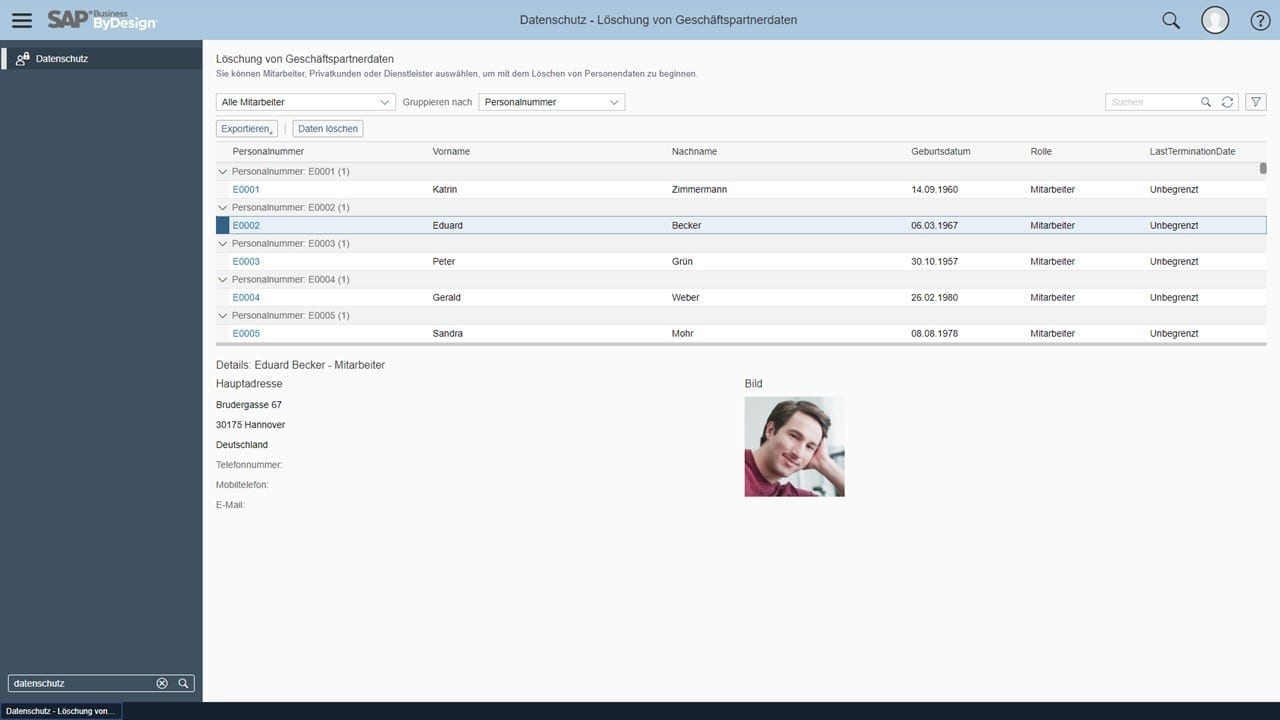Click the E-Mail label
Viewport: 1280px width, 720px height.
pos(230,505)
